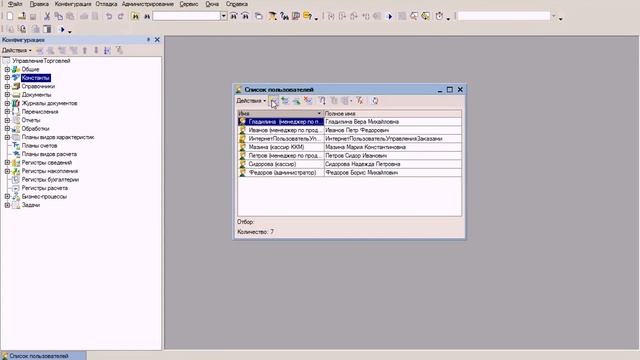The image size is (640, 360).
Task: Expand the Бизнес-процессы tree node
Action: [7, 197]
